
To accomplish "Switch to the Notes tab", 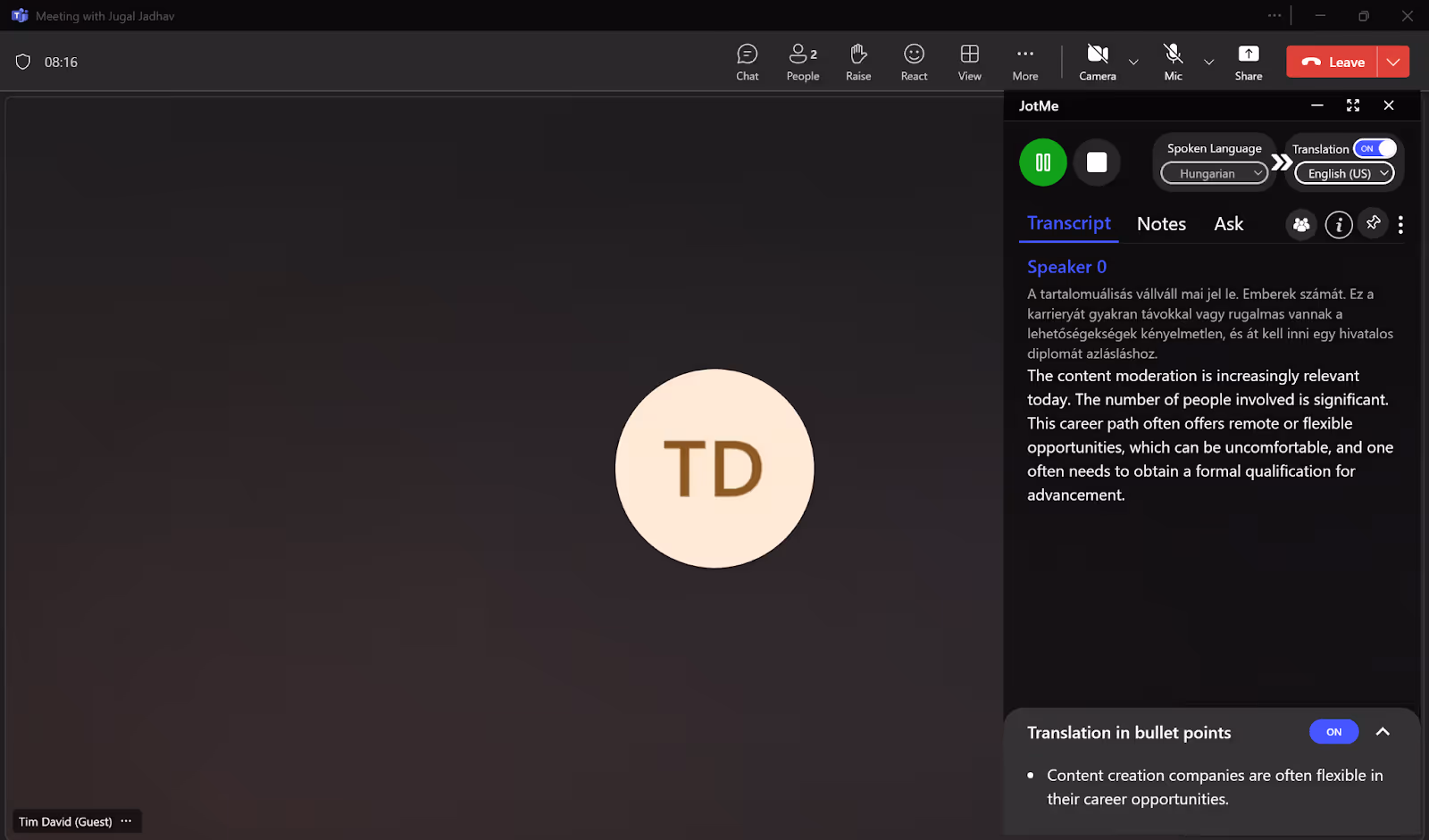I will [1161, 224].
